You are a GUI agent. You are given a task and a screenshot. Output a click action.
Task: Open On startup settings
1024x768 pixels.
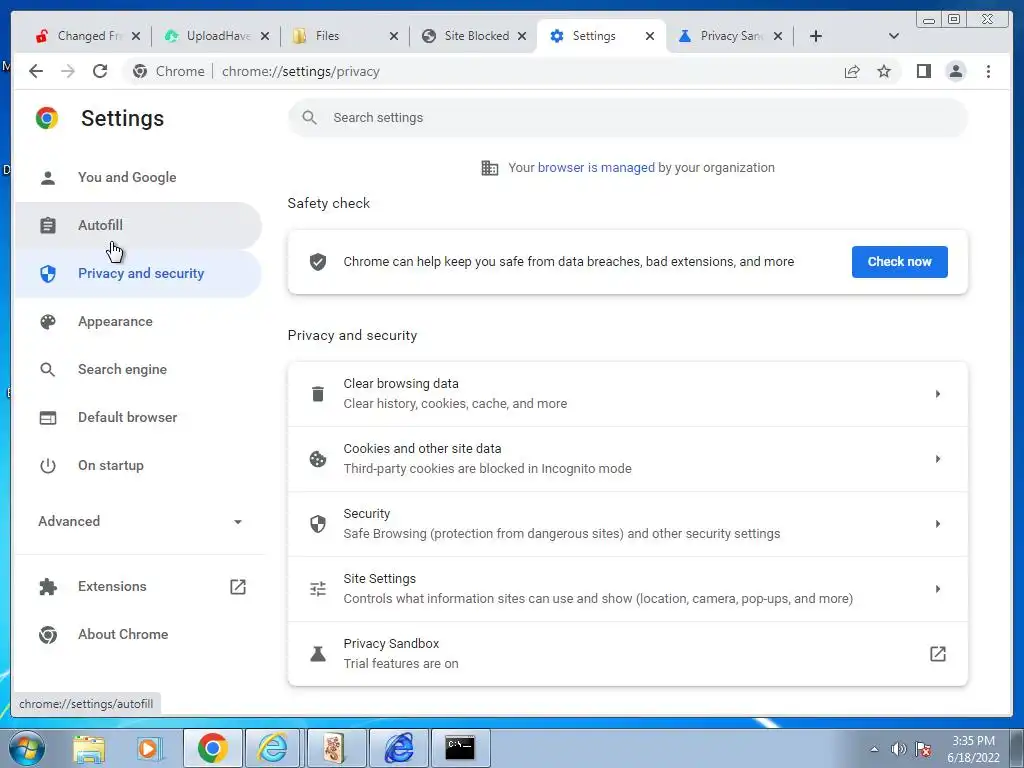[x=137, y=466]
